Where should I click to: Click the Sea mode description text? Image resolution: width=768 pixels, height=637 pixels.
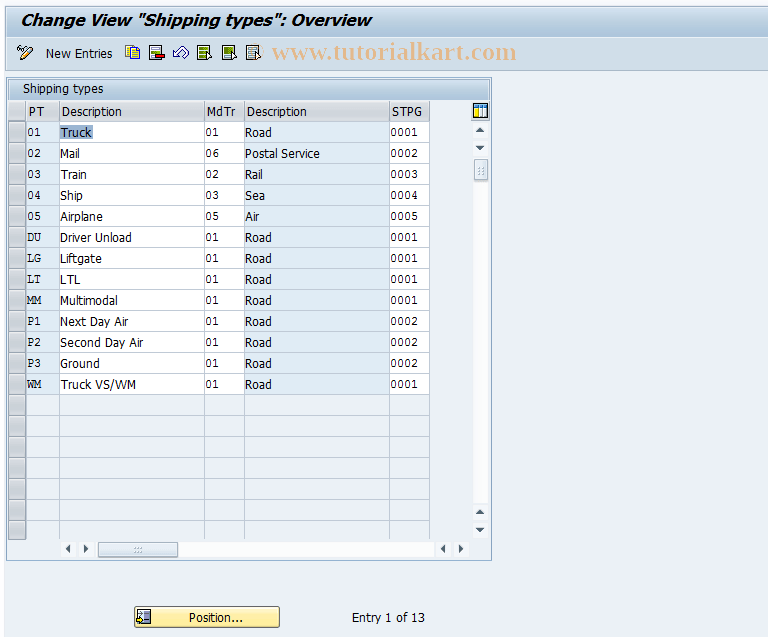(255, 195)
